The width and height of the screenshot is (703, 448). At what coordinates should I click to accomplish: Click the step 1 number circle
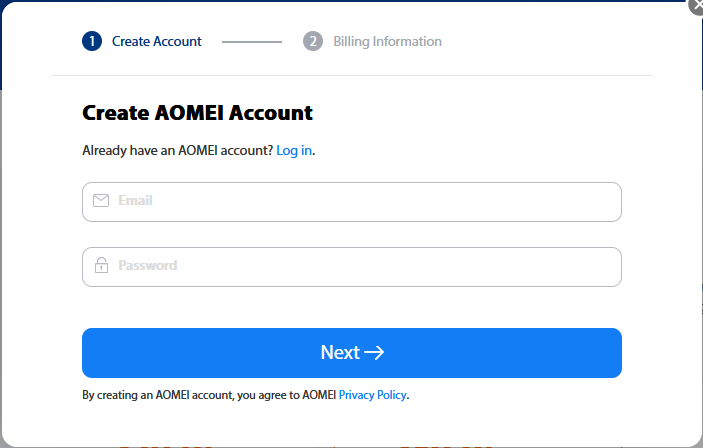[92, 42]
